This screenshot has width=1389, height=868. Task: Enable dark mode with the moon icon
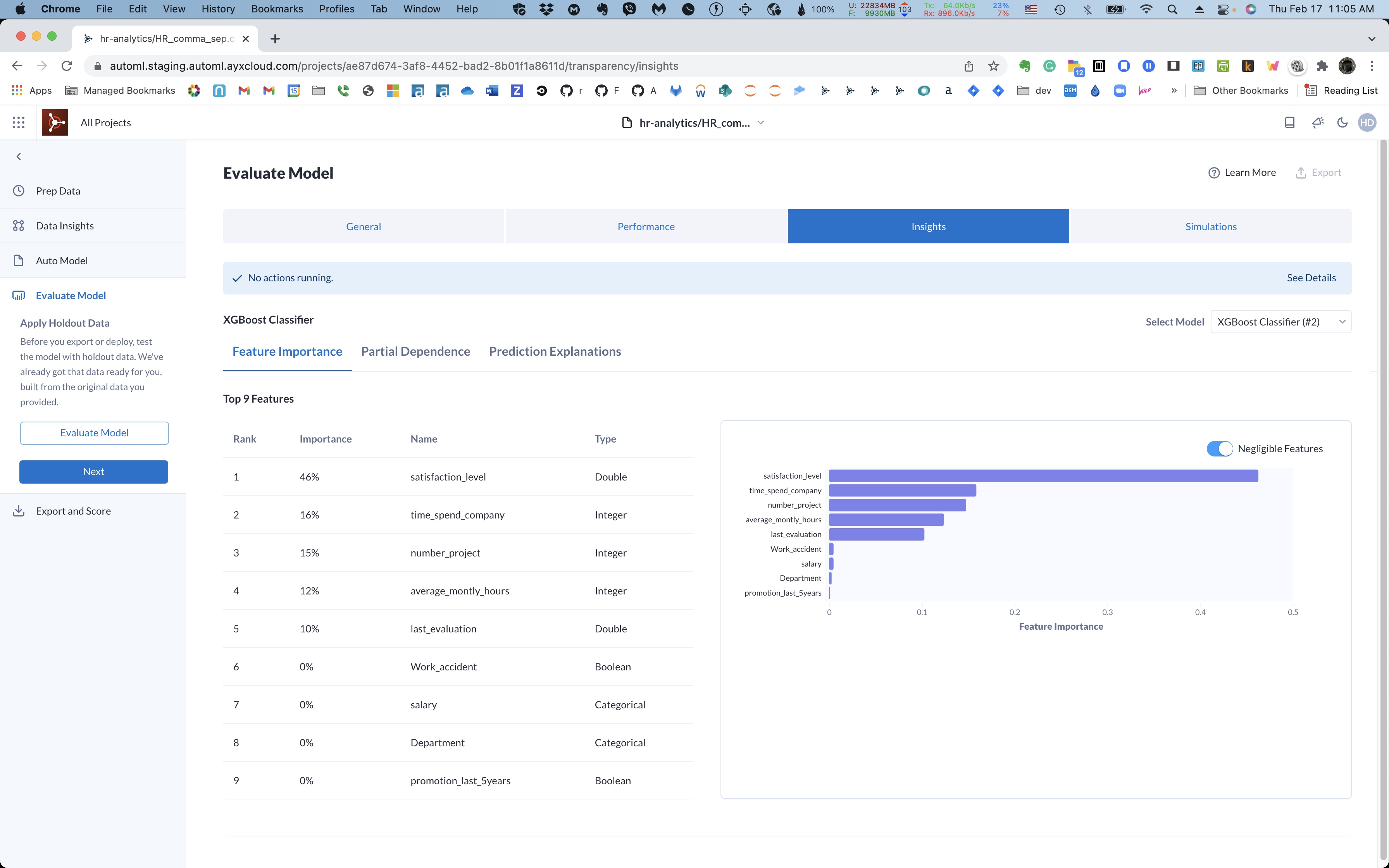click(x=1342, y=122)
